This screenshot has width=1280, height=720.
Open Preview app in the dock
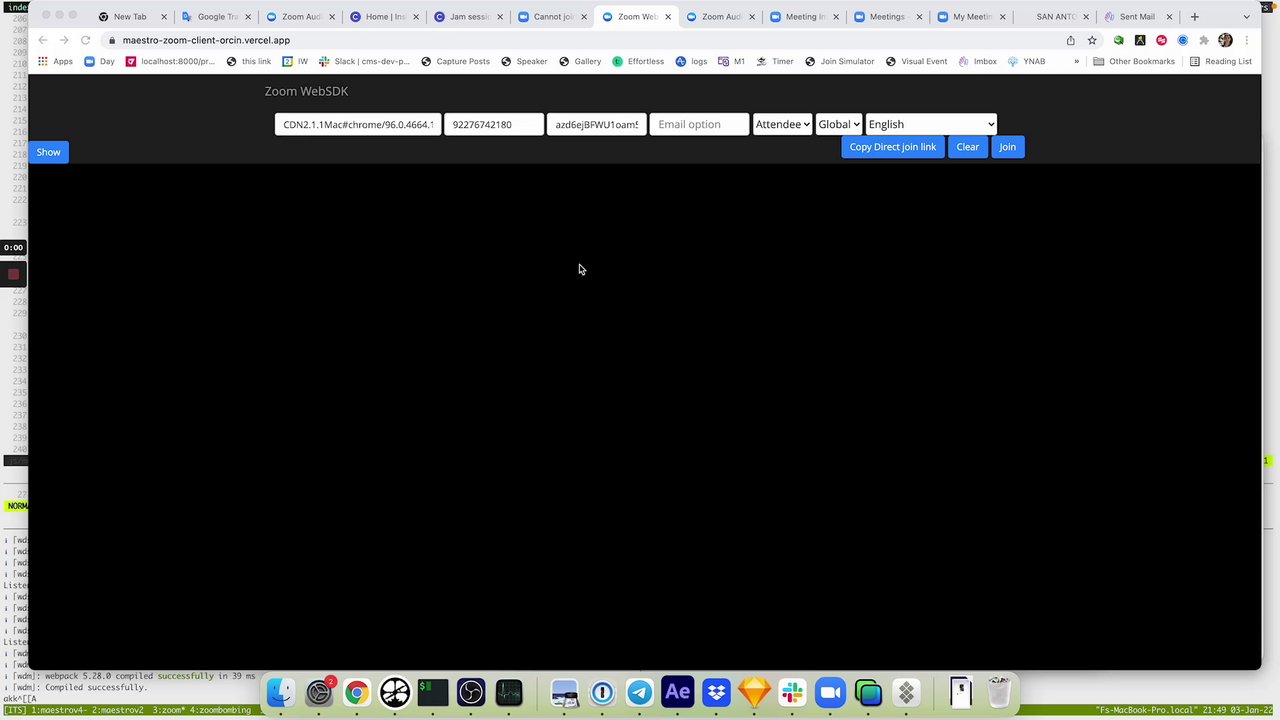[564, 692]
